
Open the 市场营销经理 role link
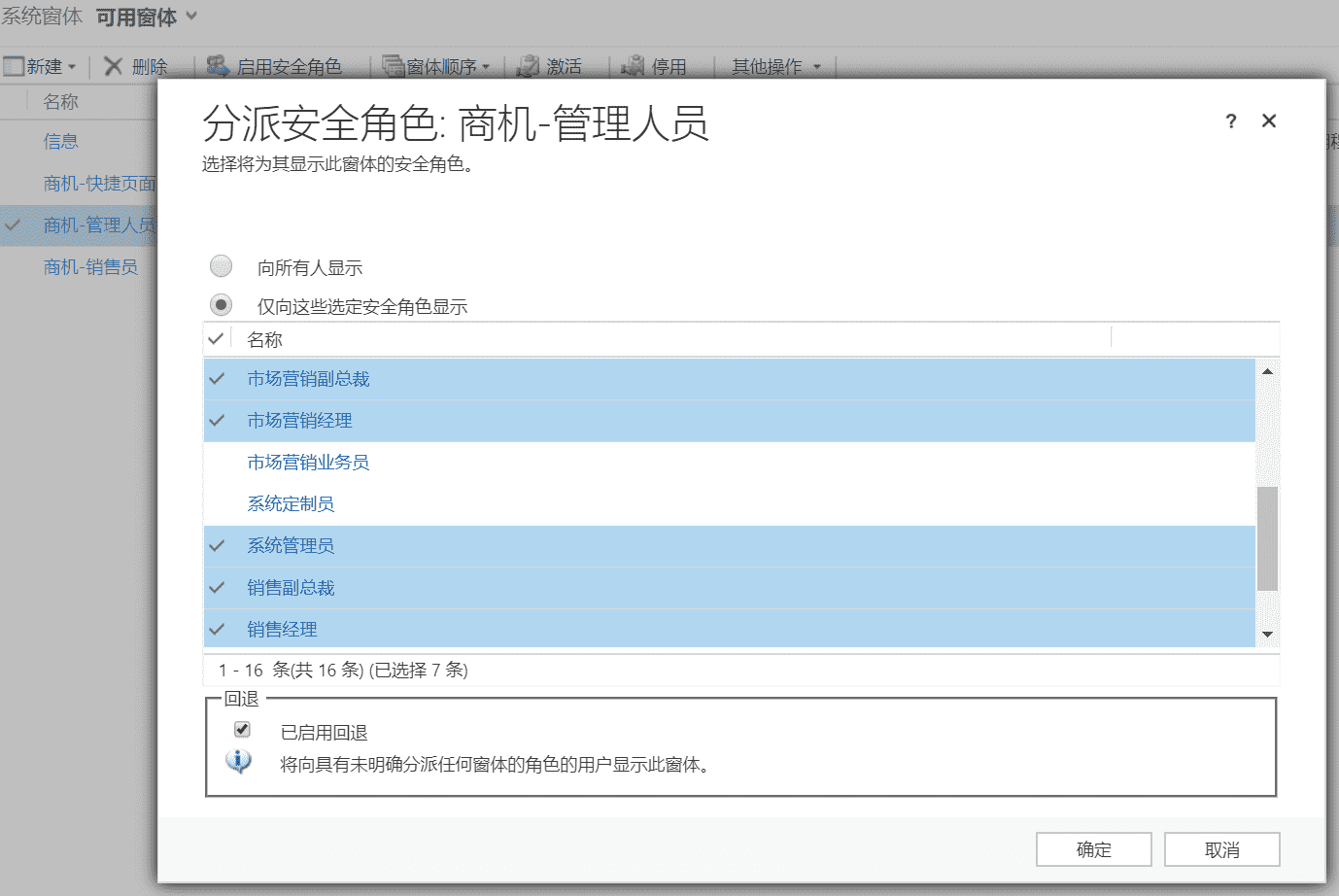299,421
